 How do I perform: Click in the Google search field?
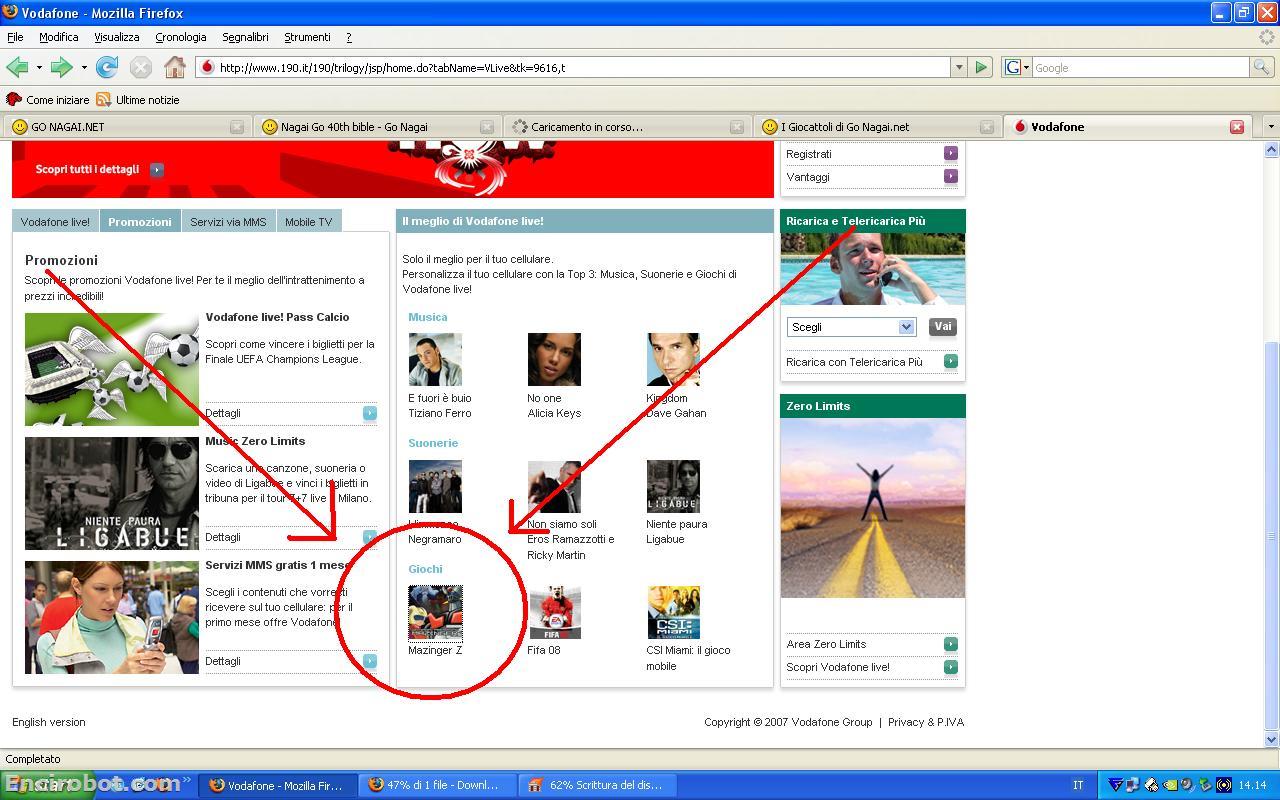coord(1140,67)
